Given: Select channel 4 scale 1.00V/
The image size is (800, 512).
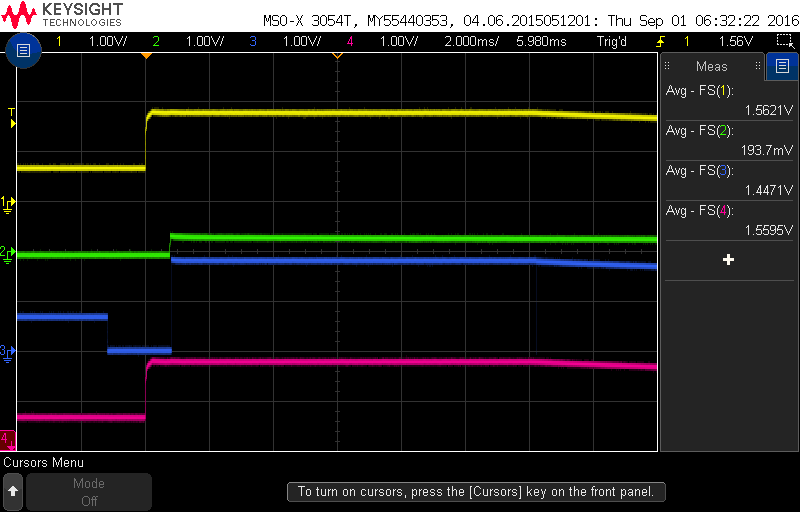Looking at the screenshot, I should point(398,41).
